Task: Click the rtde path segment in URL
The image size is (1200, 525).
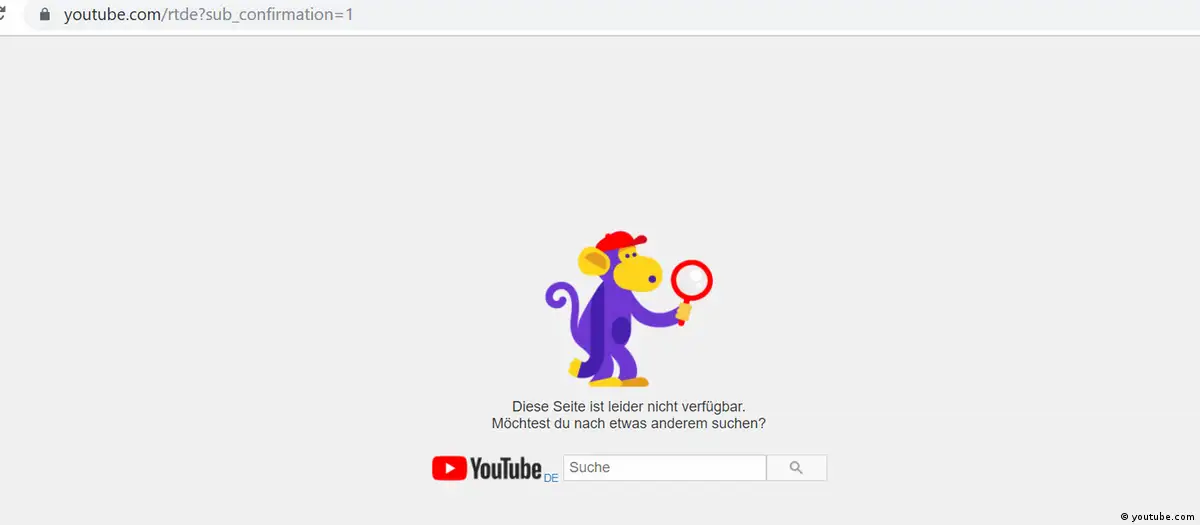Action: [180, 15]
